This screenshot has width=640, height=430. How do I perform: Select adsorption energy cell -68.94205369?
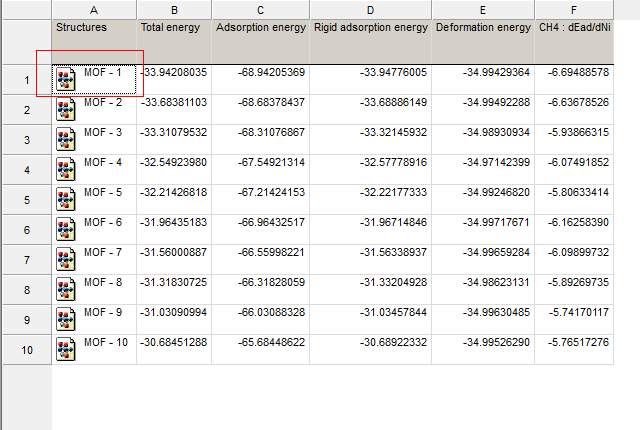[260, 80]
